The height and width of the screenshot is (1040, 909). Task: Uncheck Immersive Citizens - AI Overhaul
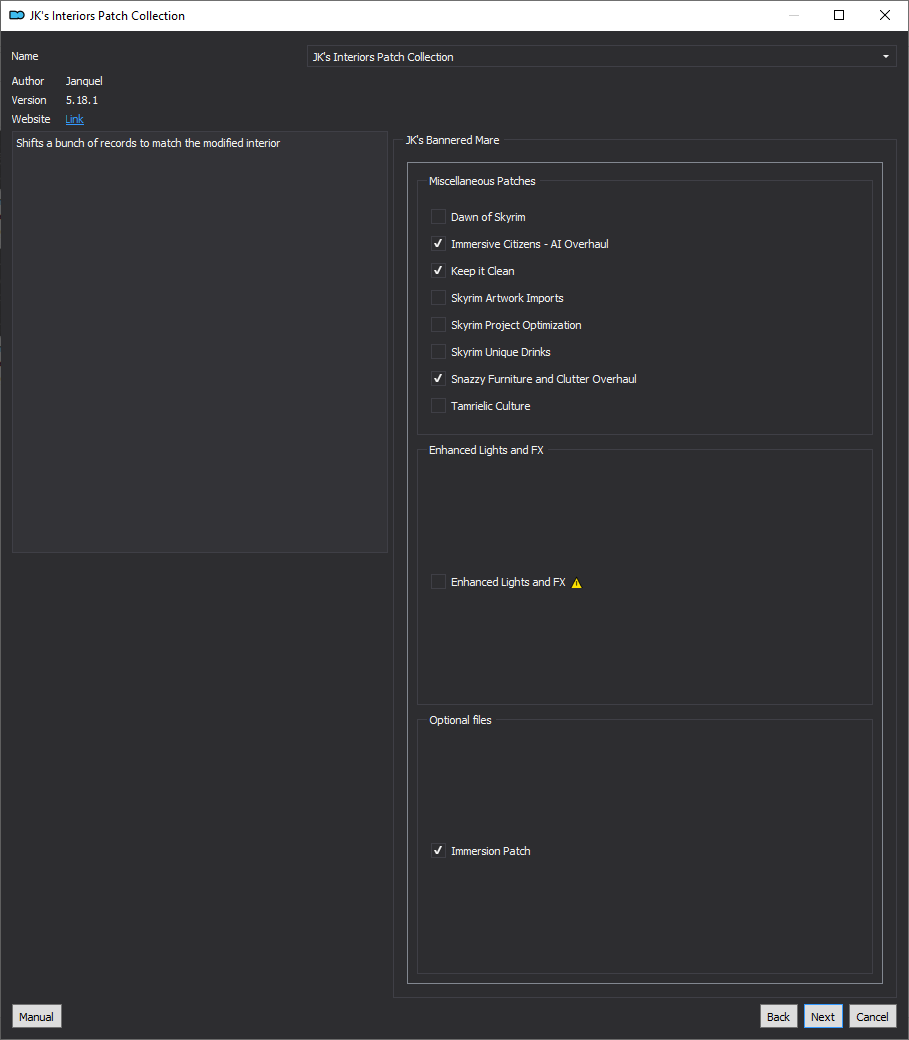pos(438,243)
